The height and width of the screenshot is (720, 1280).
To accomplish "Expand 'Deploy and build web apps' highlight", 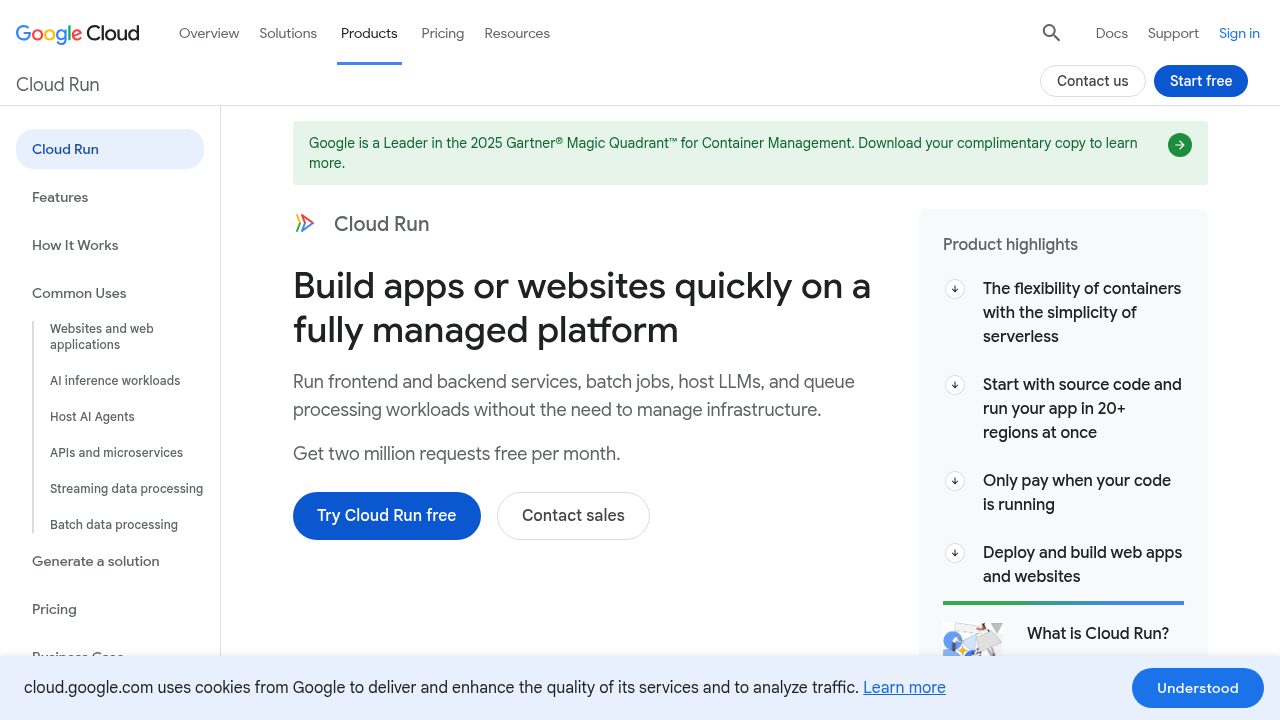I will 955,553.
